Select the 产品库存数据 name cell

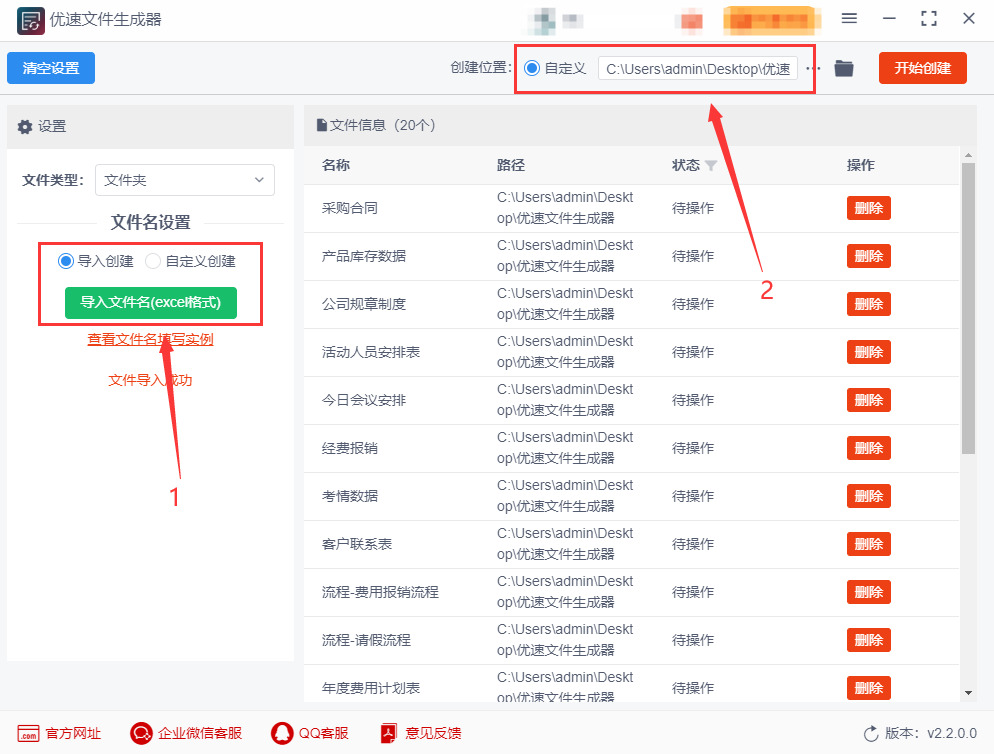point(363,256)
